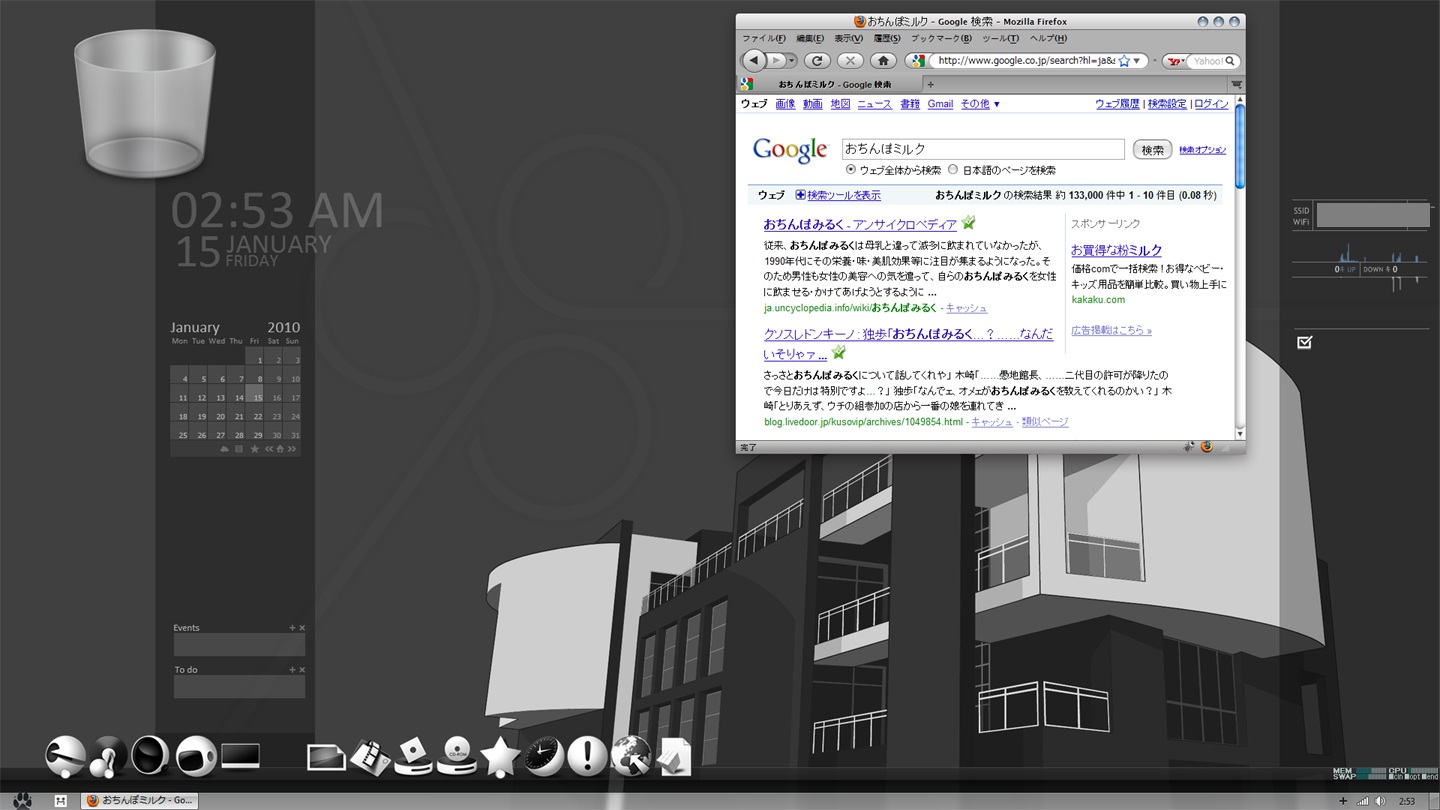Expand the その他 (More) dropdown on Google
This screenshot has height=810, width=1440.
pos(980,104)
